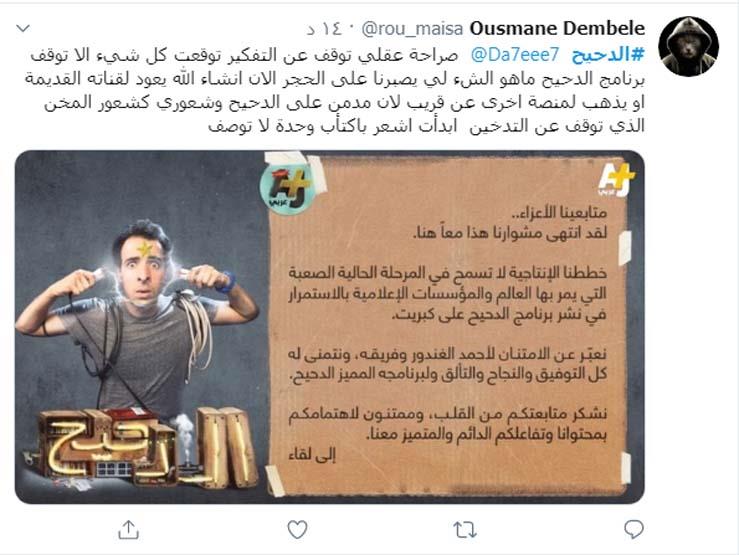Click the yellow AJ+ logo in image
This screenshot has width=739, height=555.
pyautogui.click(x=616, y=180)
